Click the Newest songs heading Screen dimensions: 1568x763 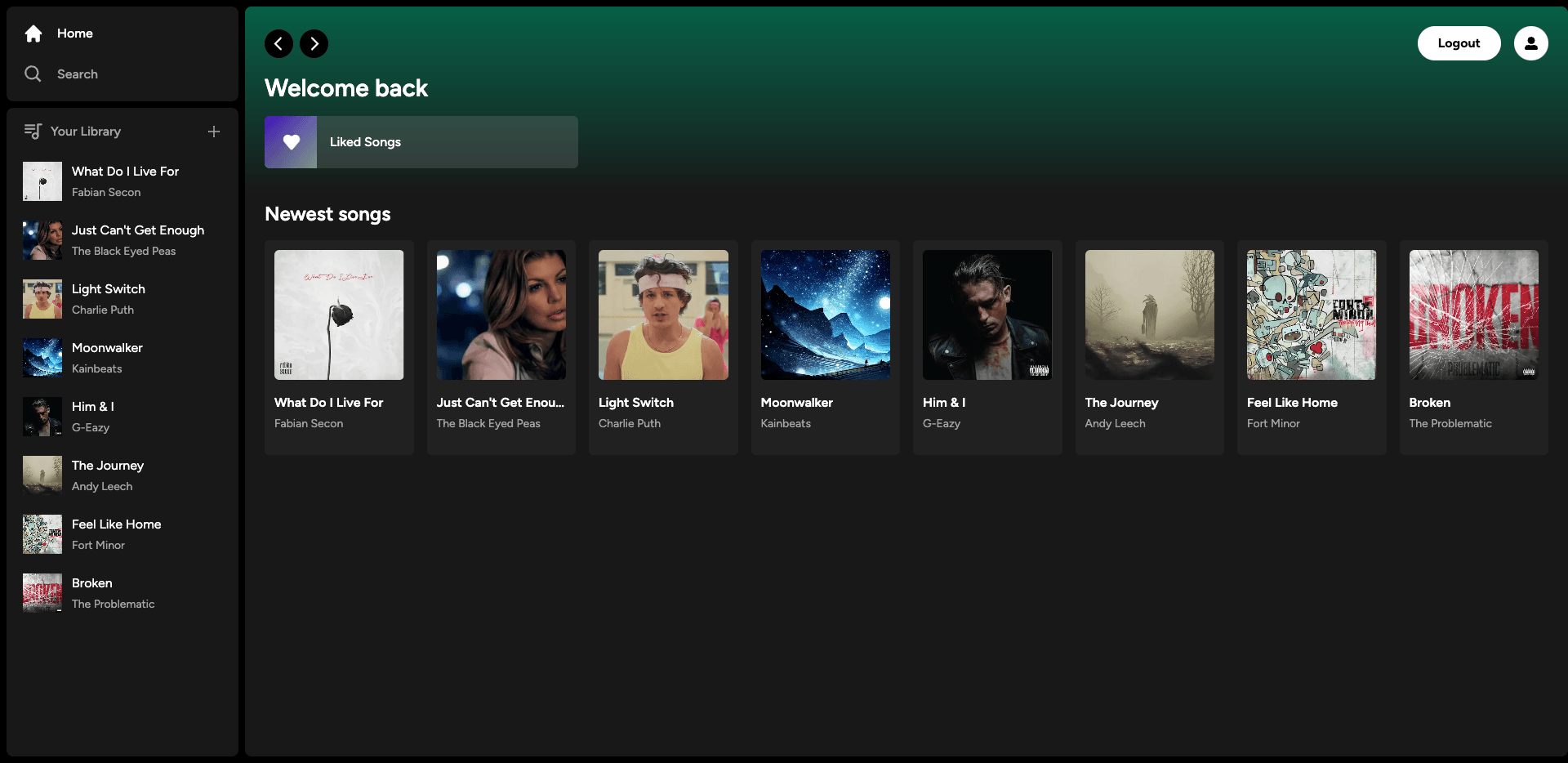tap(327, 214)
